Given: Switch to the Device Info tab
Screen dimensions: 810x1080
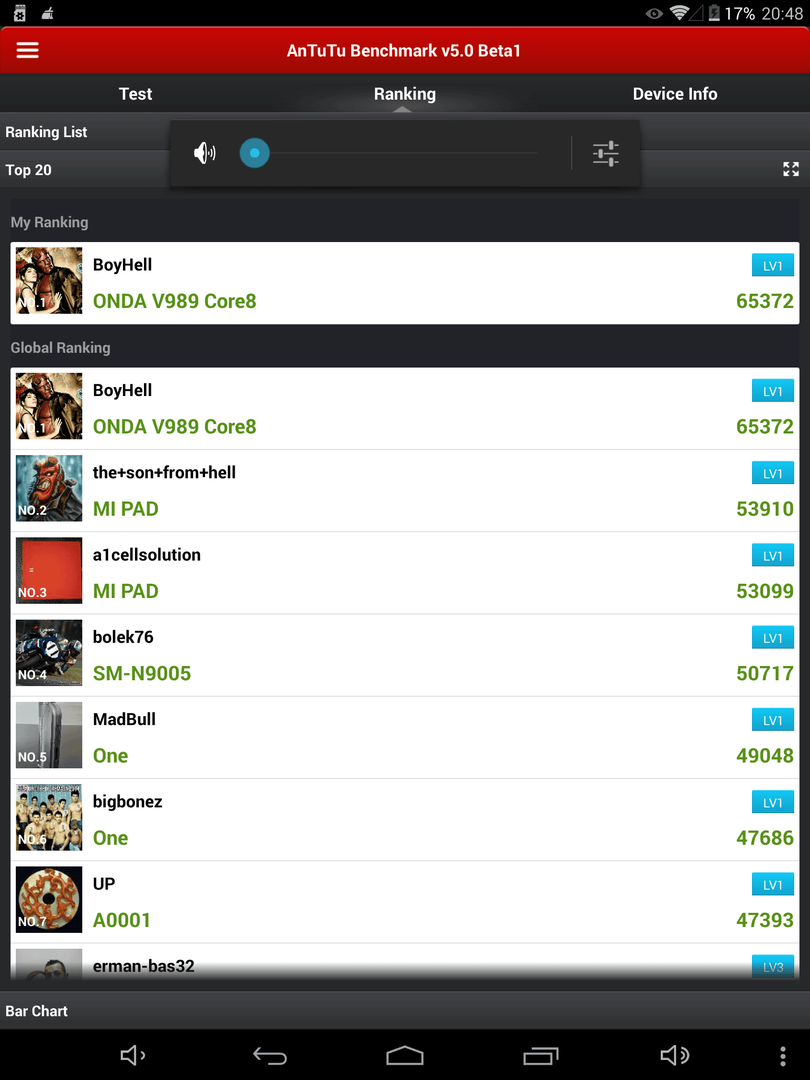Looking at the screenshot, I should point(675,94).
